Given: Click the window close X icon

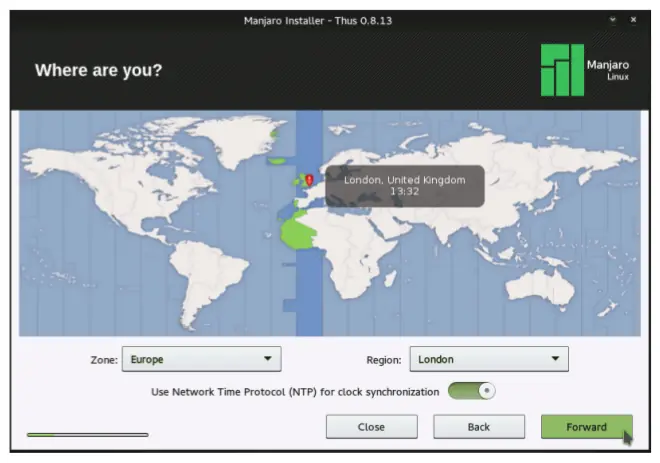Looking at the screenshot, I should [x=633, y=19].
